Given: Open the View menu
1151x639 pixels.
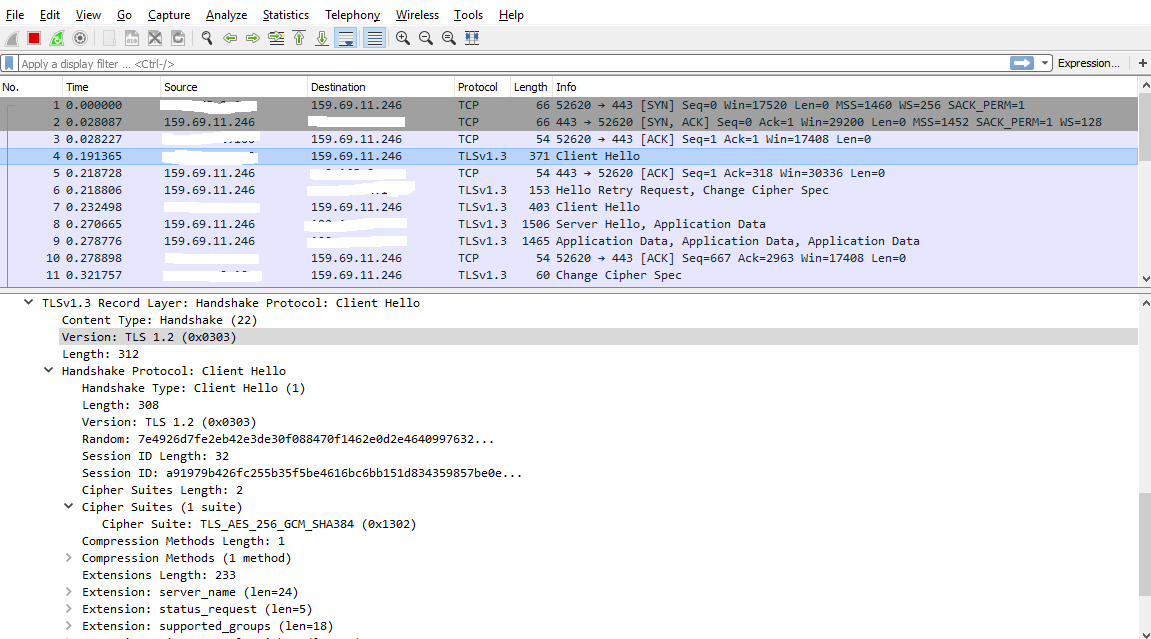Looking at the screenshot, I should [x=88, y=15].
